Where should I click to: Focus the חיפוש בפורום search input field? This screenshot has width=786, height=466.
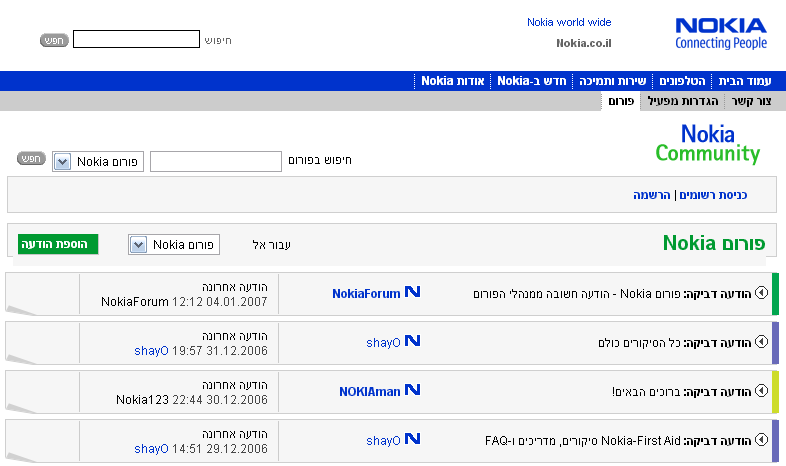tap(216, 161)
